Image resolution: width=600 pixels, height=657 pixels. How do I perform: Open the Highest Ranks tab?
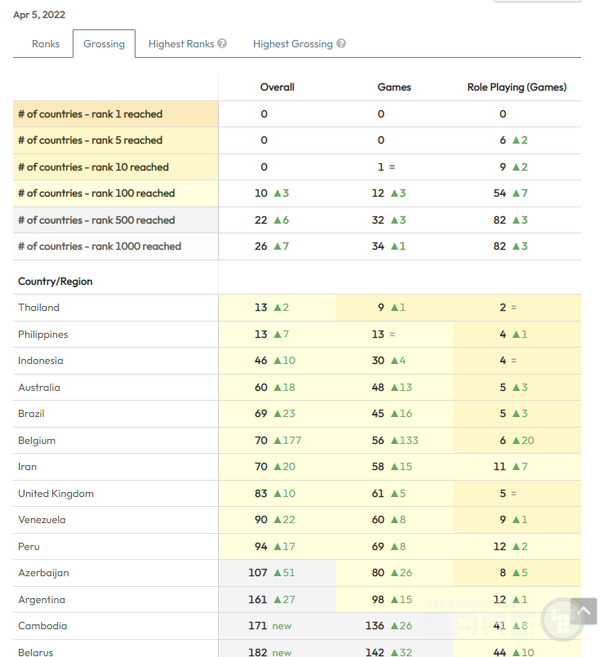pyautogui.click(x=181, y=44)
